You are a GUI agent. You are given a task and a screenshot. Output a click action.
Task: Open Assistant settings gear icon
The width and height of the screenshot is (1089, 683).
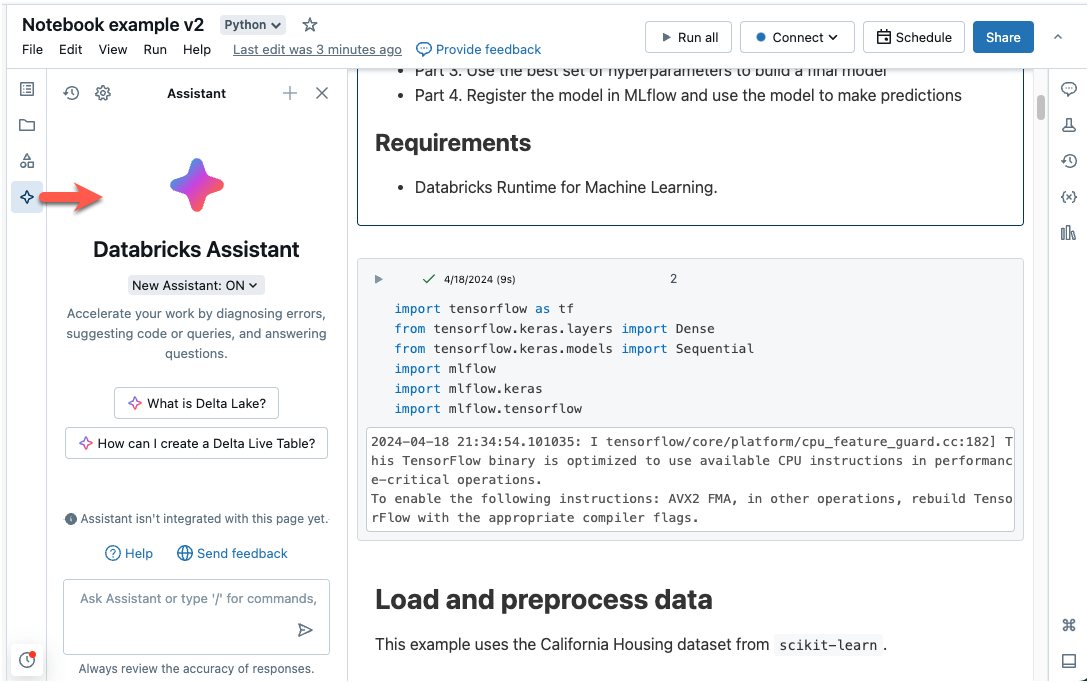click(x=103, y=93)
